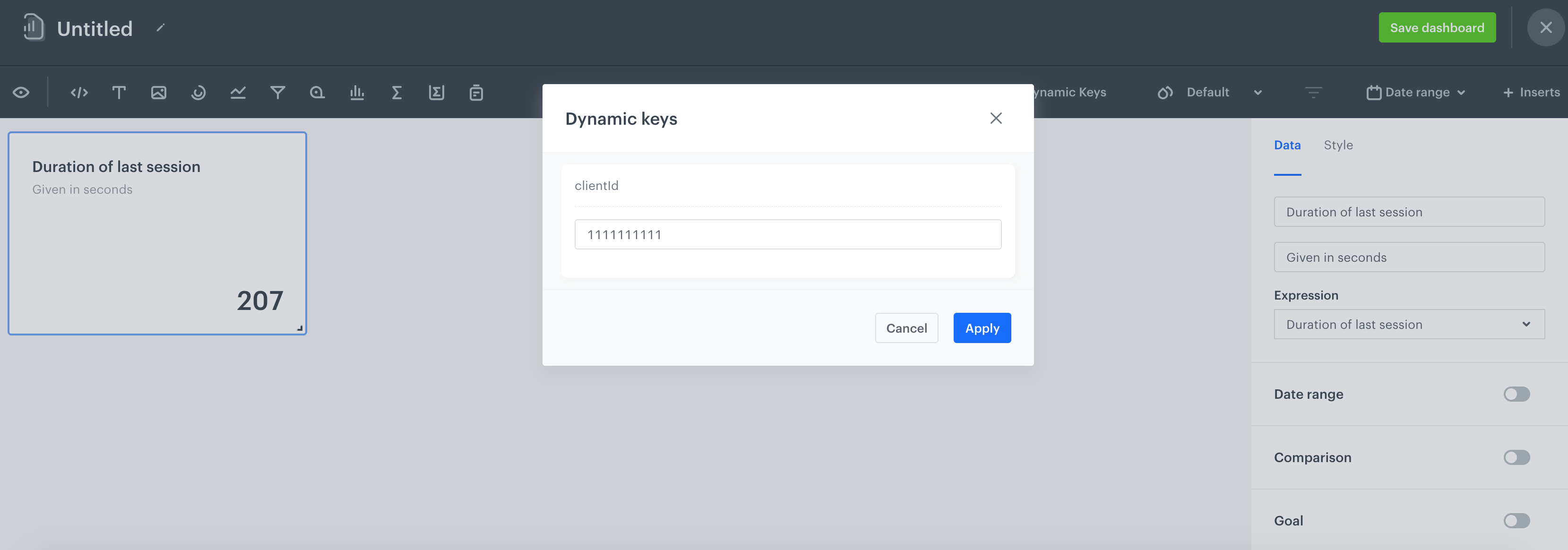Click the Save dashboard button
Image resolution: width=1568 pixels, height=550 pixels.
pyautogui.click(x=1437, y=27)
